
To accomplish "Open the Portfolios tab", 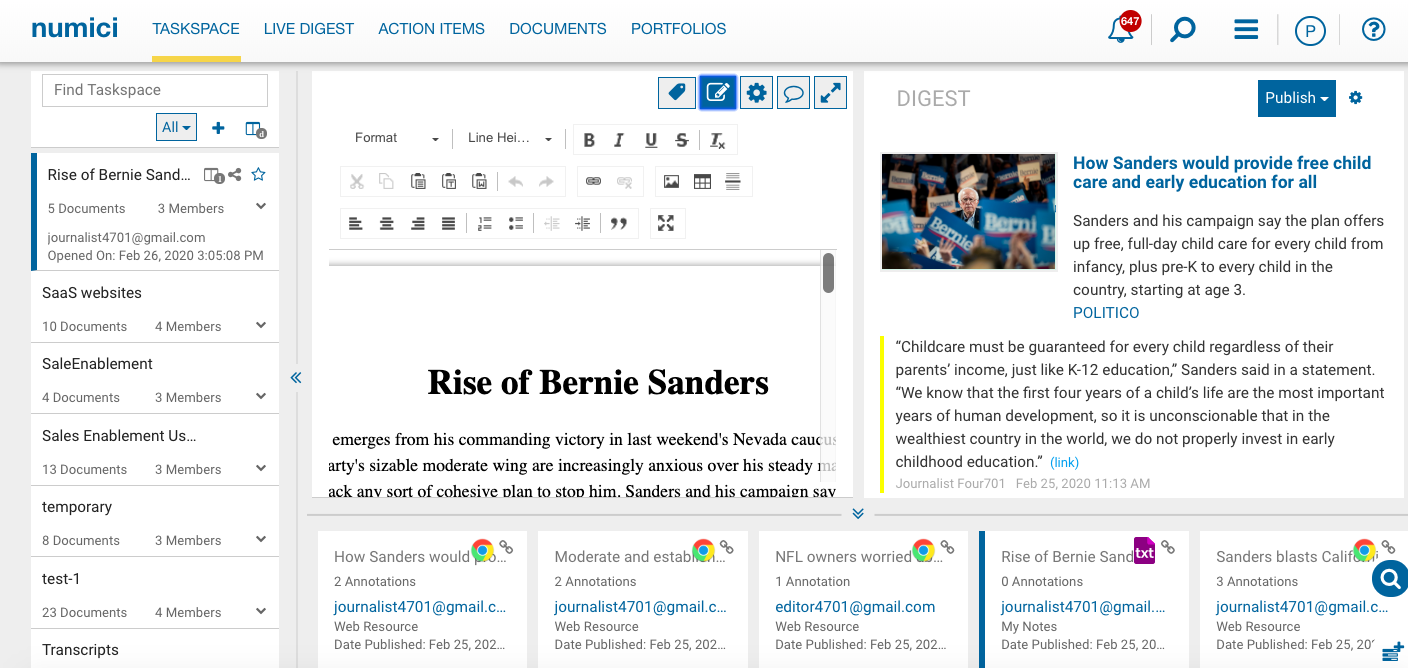I will [x=678, y=29].
